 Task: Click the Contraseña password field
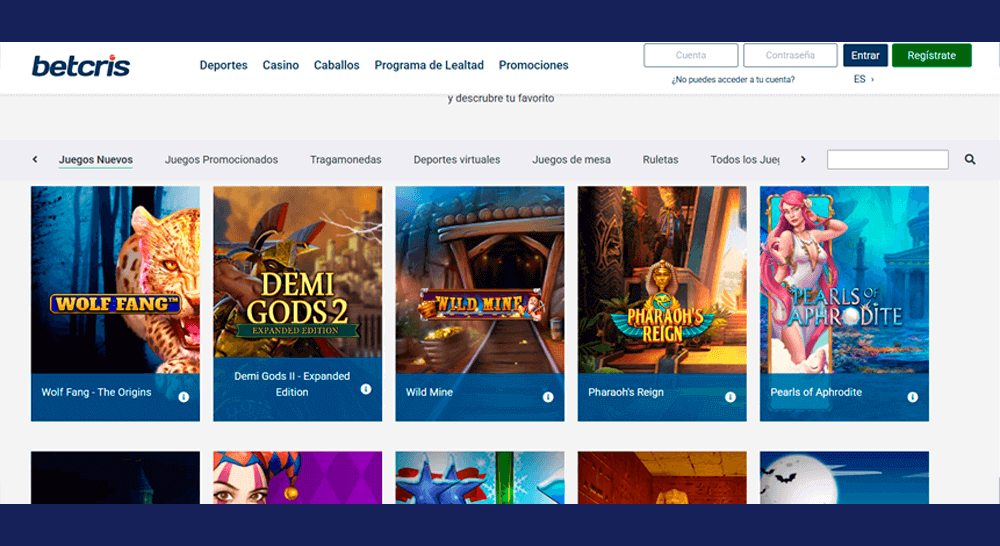(x=789, y=56)
